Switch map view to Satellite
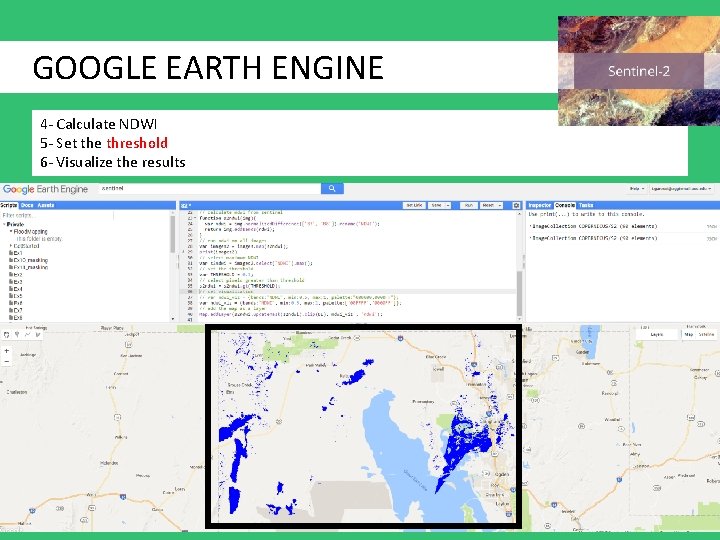Viewport: 720px width, 540px height. 706,334
